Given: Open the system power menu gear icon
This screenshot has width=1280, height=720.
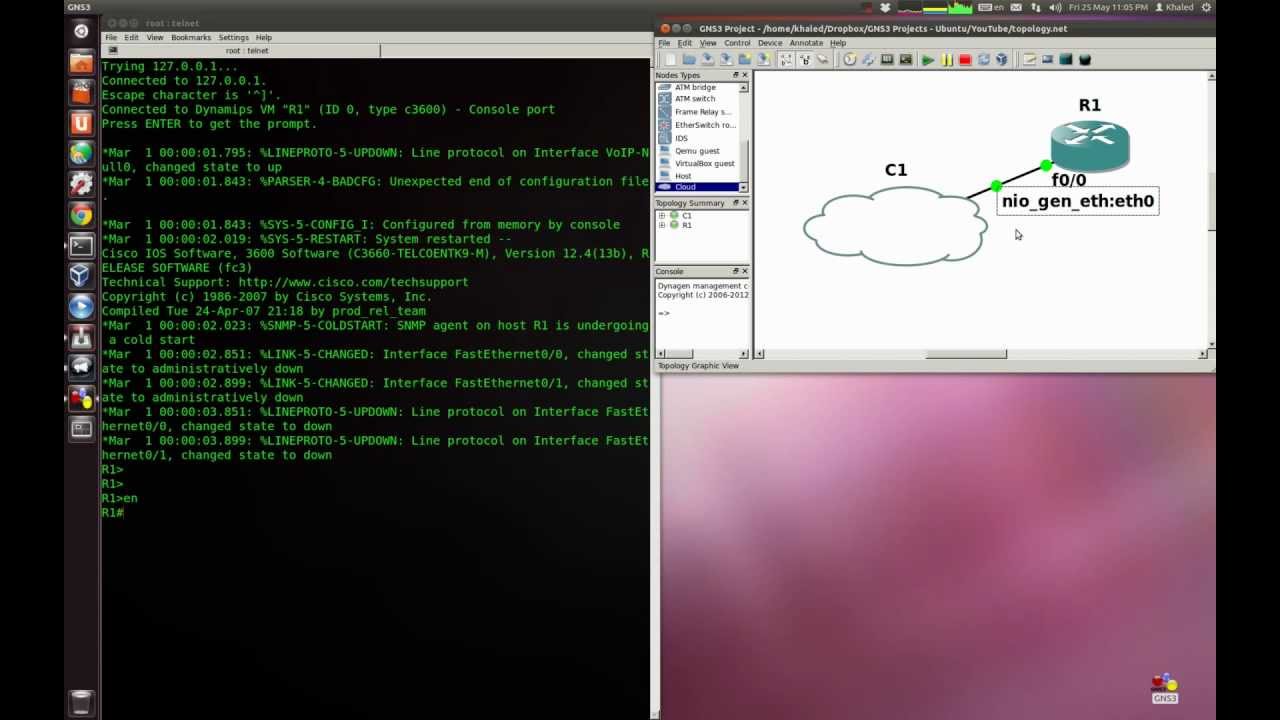Looking at the screenshot, I should point(1206,7).
